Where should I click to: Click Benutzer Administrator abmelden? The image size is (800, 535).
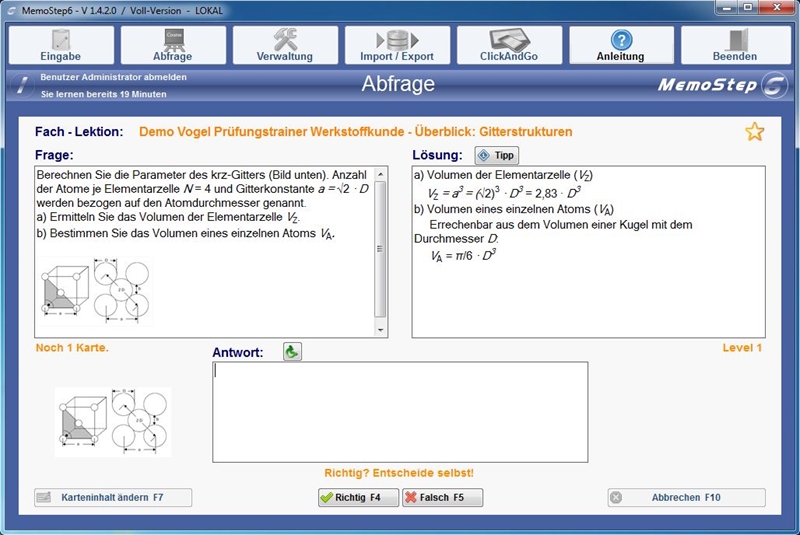[113, 77]
